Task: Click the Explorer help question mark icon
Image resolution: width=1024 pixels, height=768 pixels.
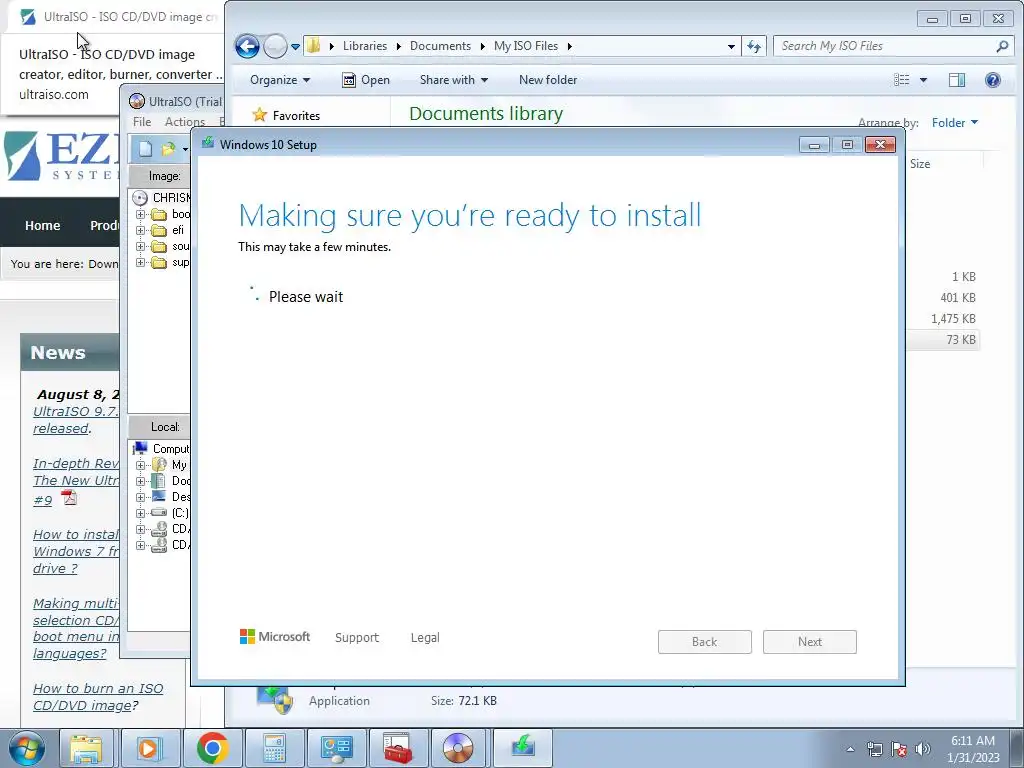Action: (993, 80)
